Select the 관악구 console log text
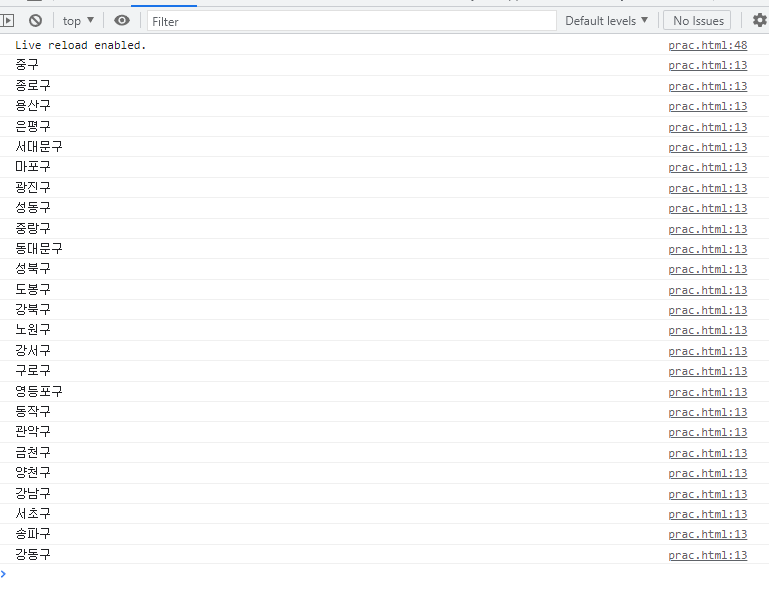This screenshot has width=769, height=598. click(32, 431)
